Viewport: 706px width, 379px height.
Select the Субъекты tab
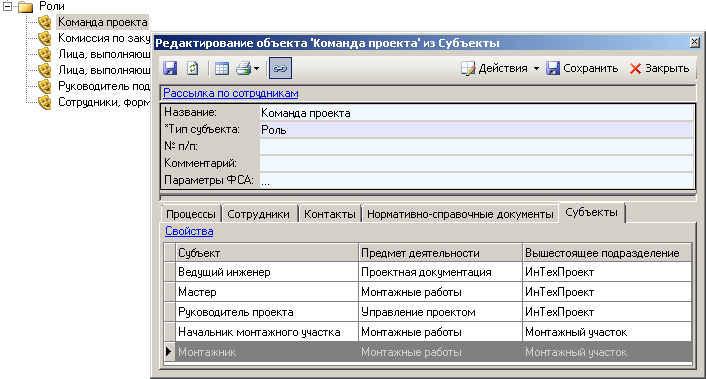592,212
